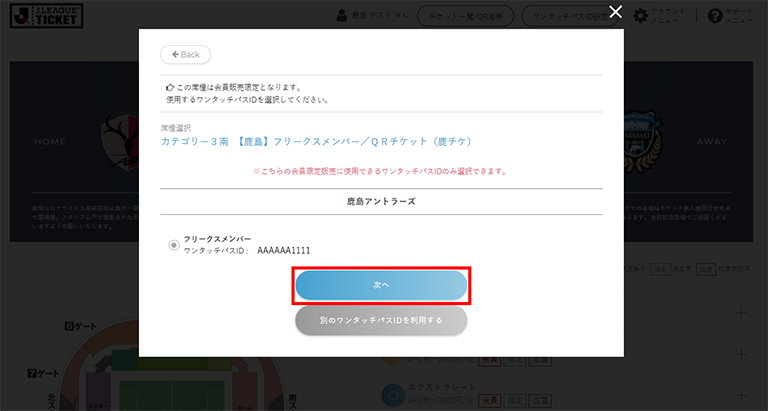Expand the エクストラシート row plus icon

pyautogui.click(x=742, y=395)
